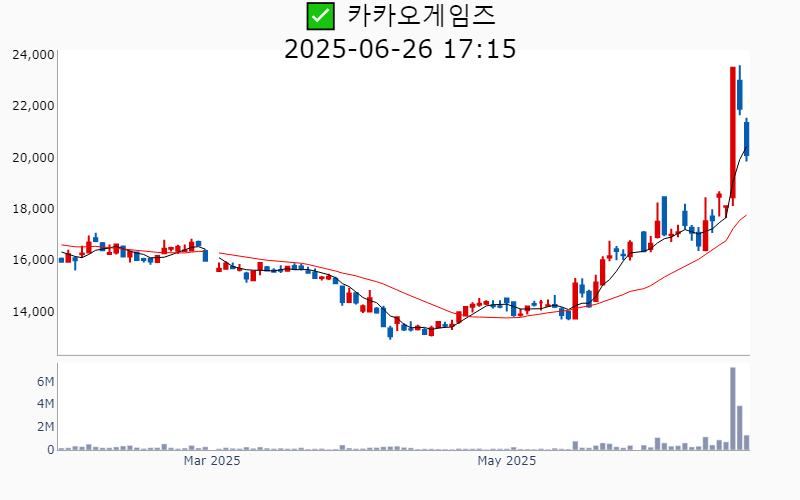The image size is (800, 500).
Task: Select the tallest volume bar above 6M
Action: 733,409
